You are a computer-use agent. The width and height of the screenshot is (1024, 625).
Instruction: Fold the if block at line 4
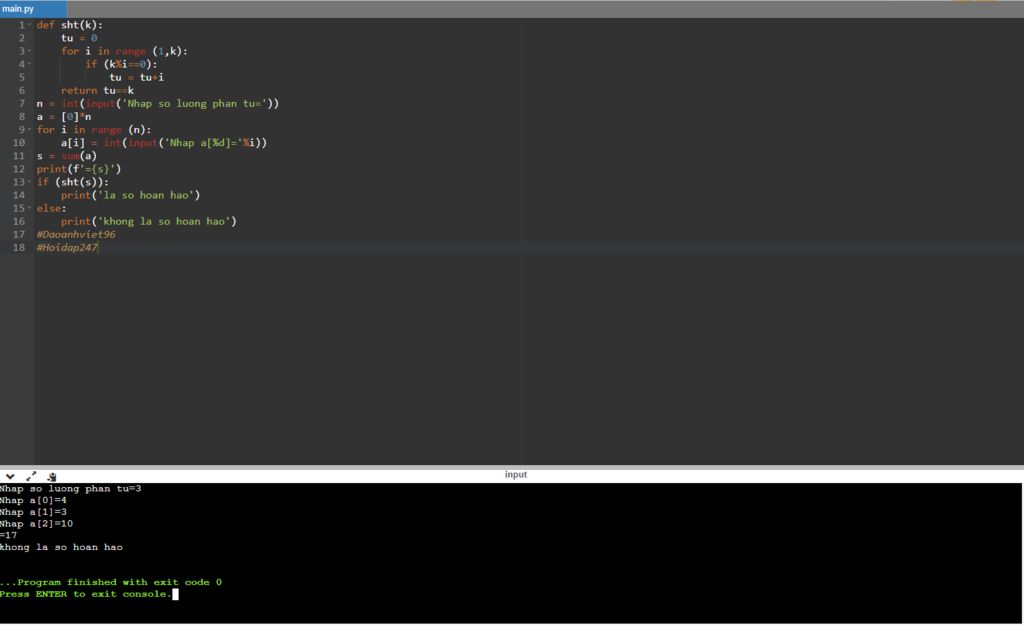coord(29,64)
